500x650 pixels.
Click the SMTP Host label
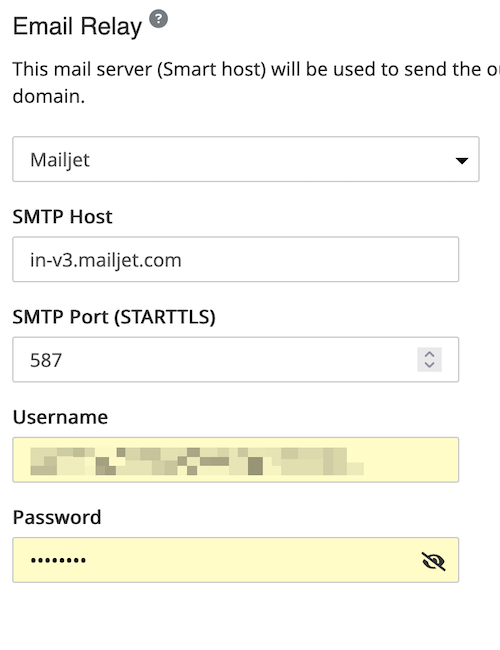pyautogui.click(x=62, y=217)
